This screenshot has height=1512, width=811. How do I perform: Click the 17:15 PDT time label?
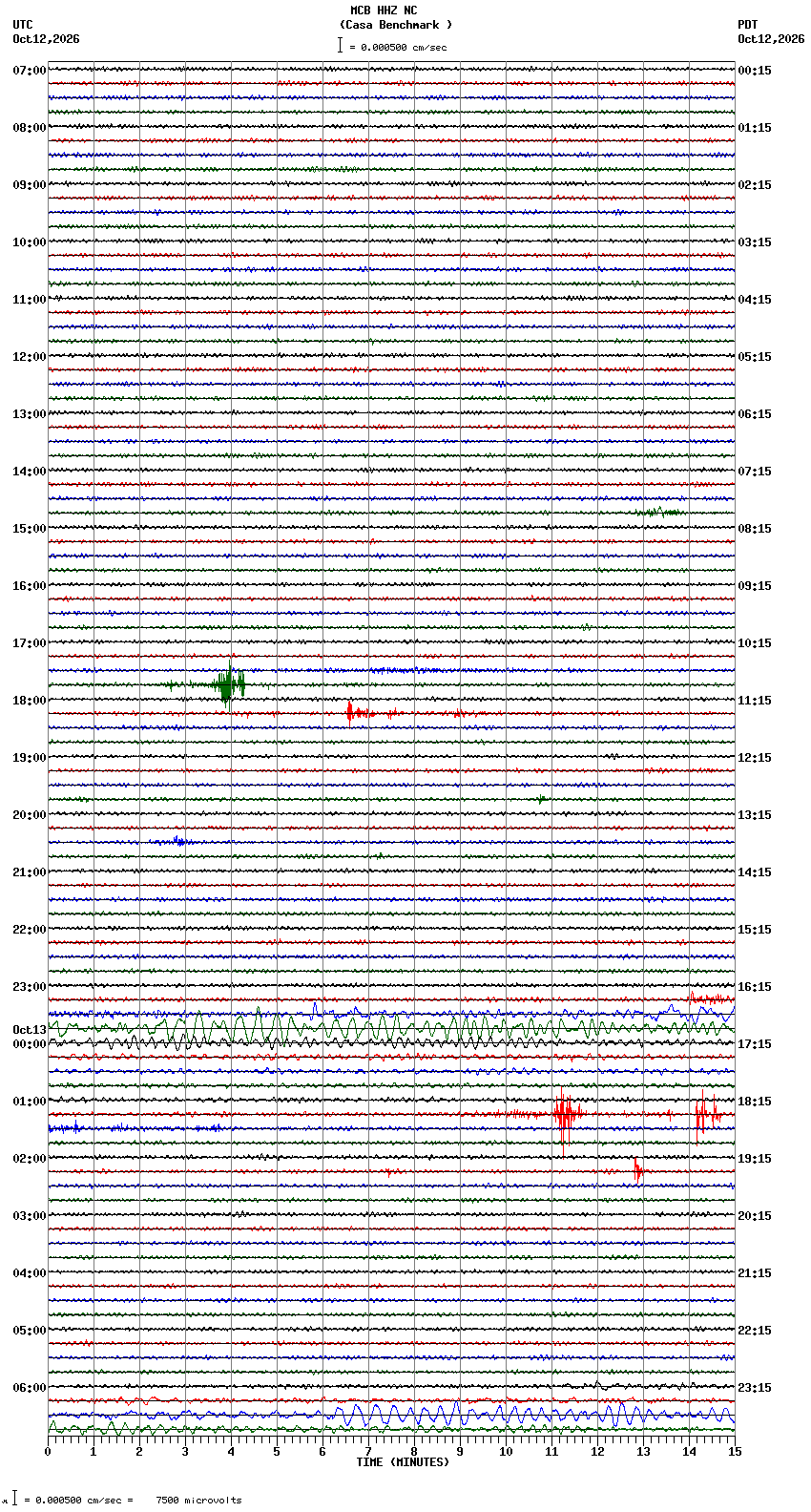[755, 1044]
